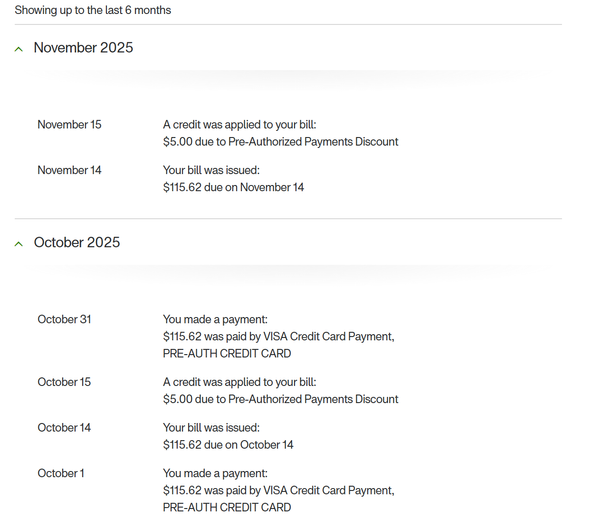Click the '$115.62 due on October 14' line

tap(228, 445)
